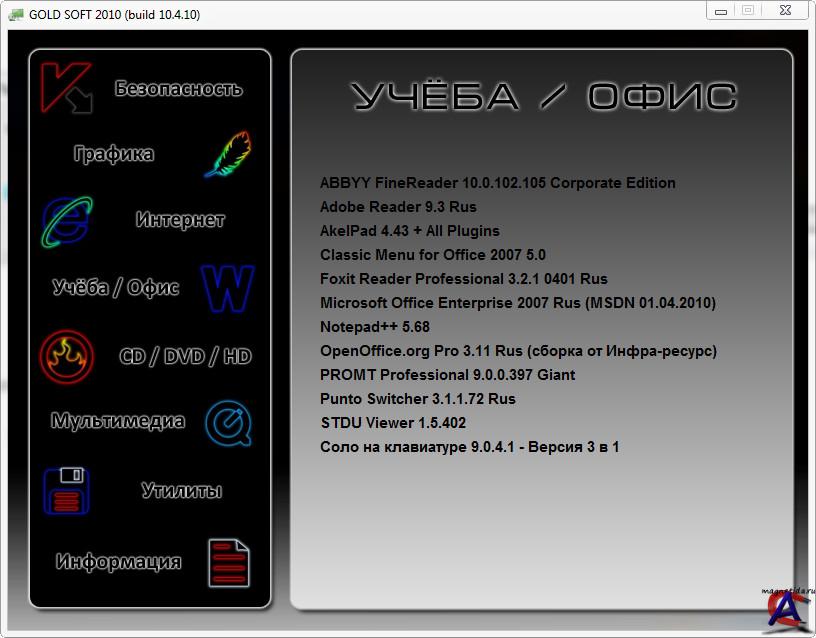This screenshot has height=638, width=816.
Task: Choose OpenOffice.org Pro 3.11 Rus entry
Action: (518, 351)
